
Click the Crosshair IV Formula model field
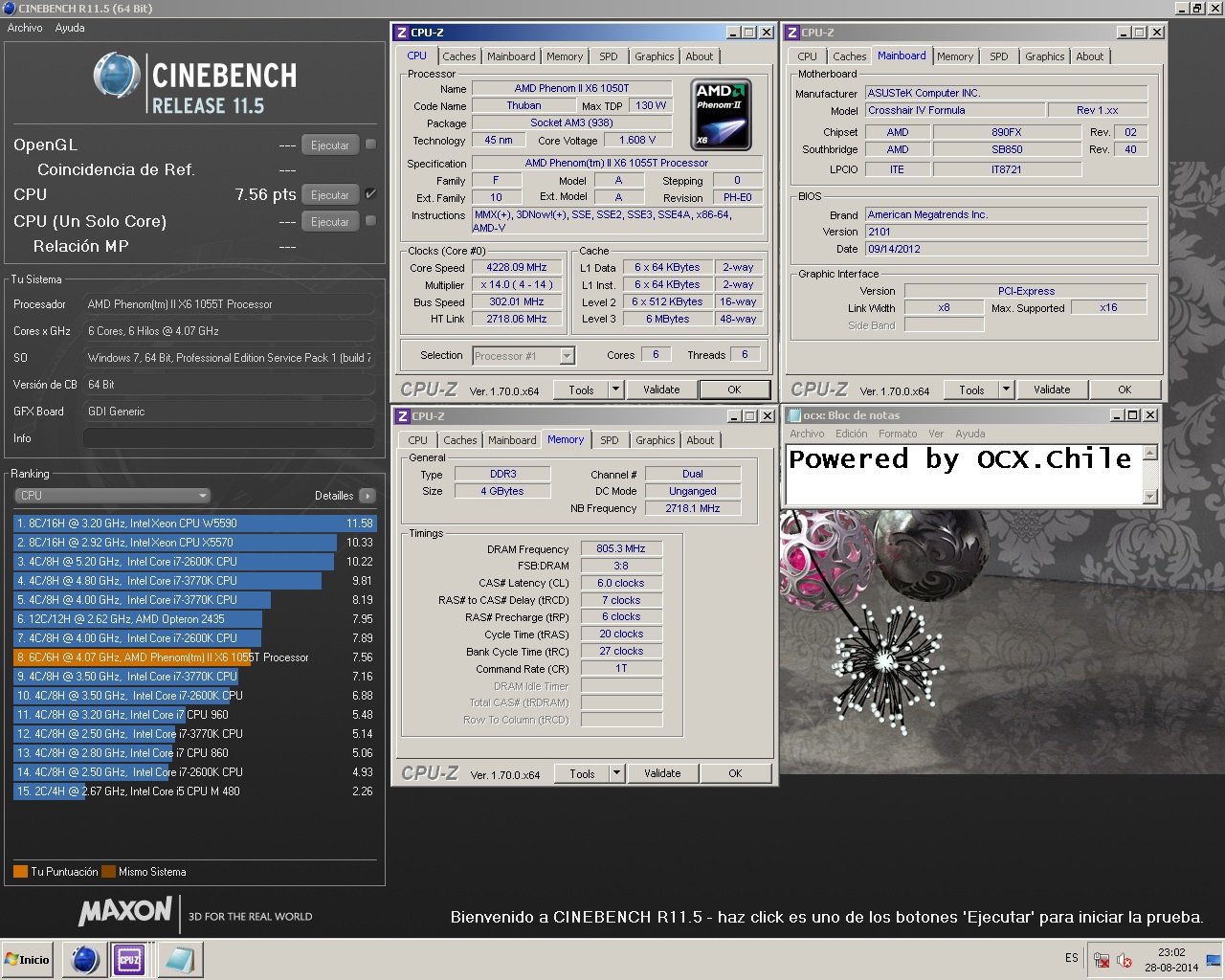(954, 110)
